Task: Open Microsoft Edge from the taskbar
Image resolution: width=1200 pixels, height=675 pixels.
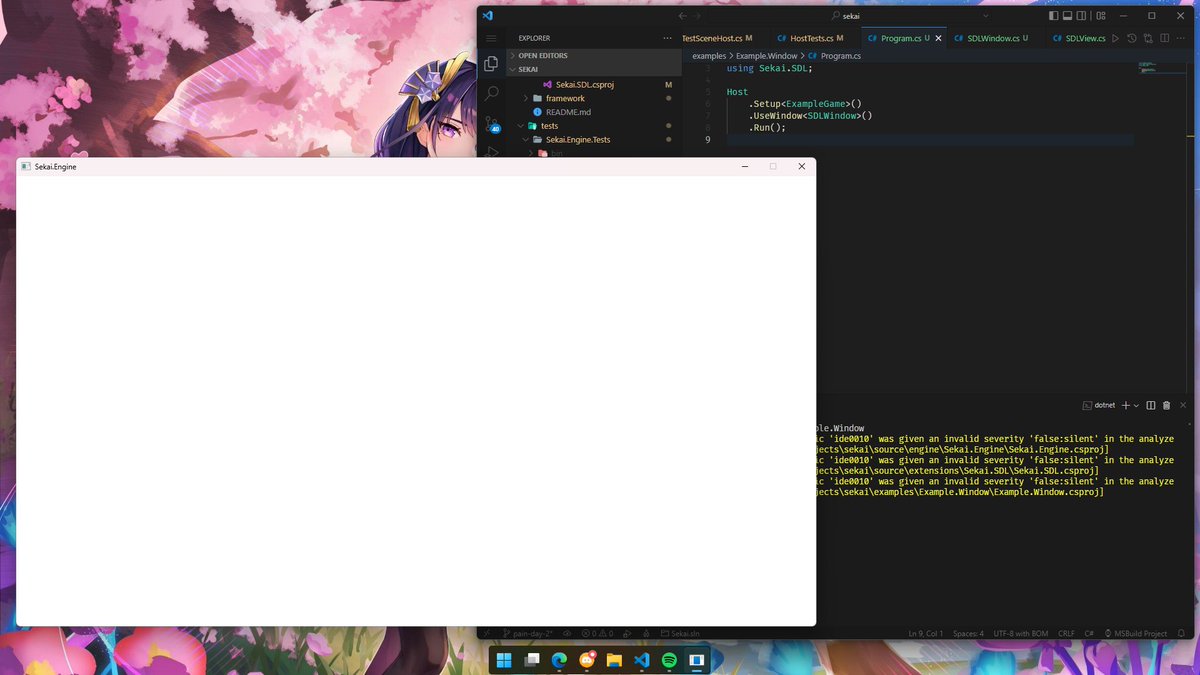Action: pyautogui.click(x=559, y=660)
